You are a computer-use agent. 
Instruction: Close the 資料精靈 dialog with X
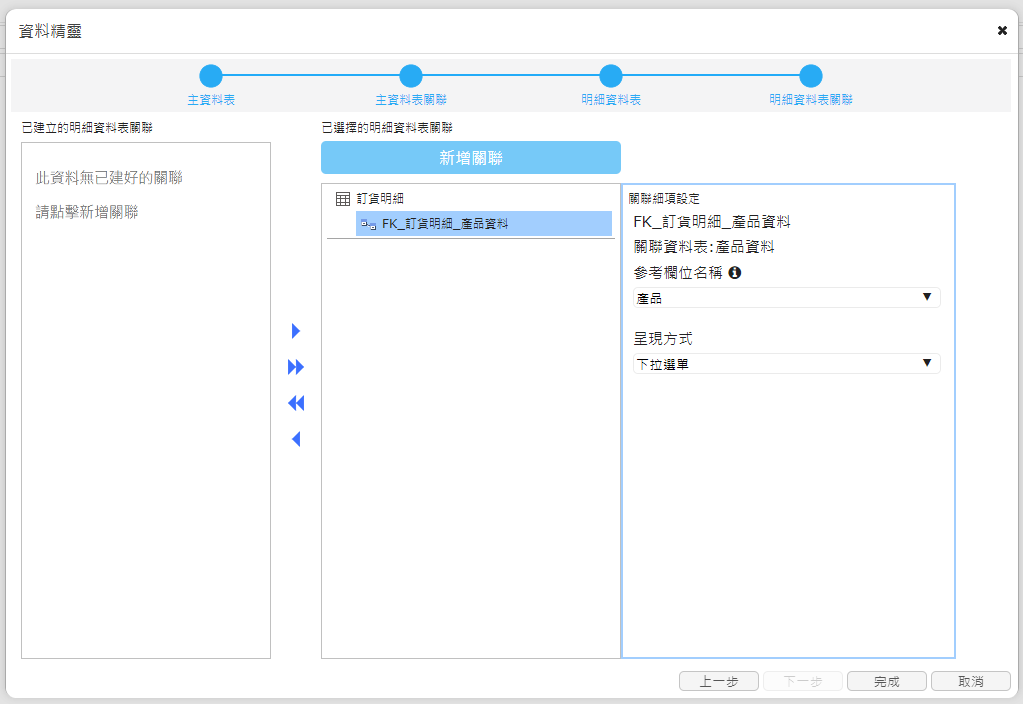tap(1002, 31)
